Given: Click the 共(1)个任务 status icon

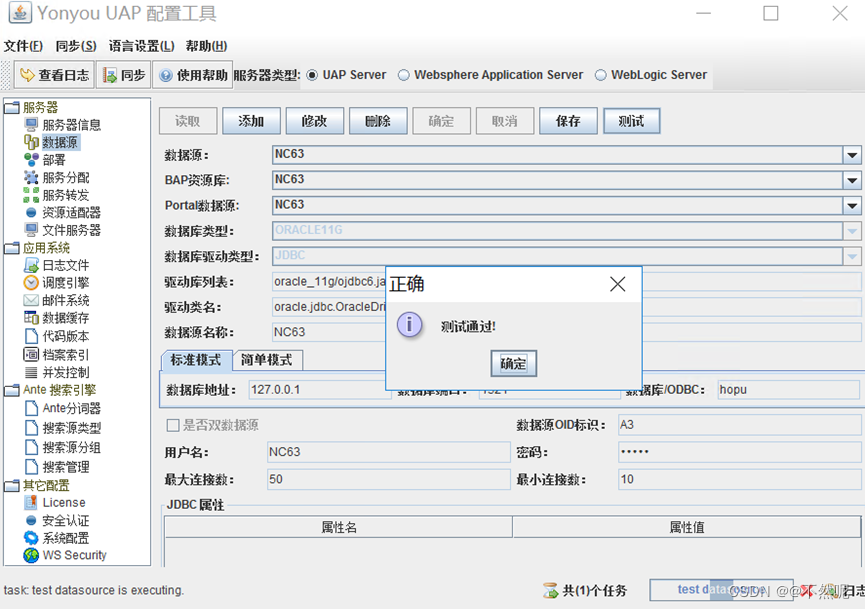Looking at the screenshot, I should [x=551, y=591].
